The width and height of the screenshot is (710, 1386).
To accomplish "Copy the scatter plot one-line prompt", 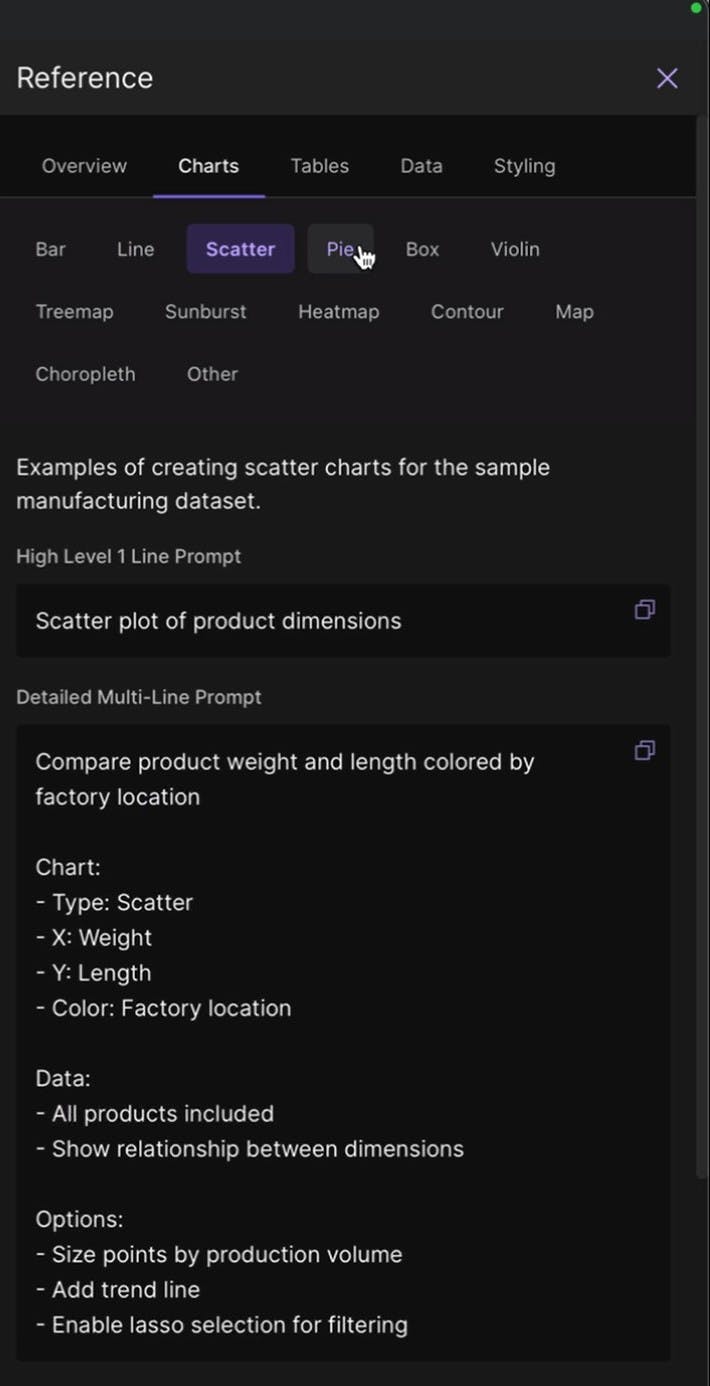I will (x=645, y=610).
